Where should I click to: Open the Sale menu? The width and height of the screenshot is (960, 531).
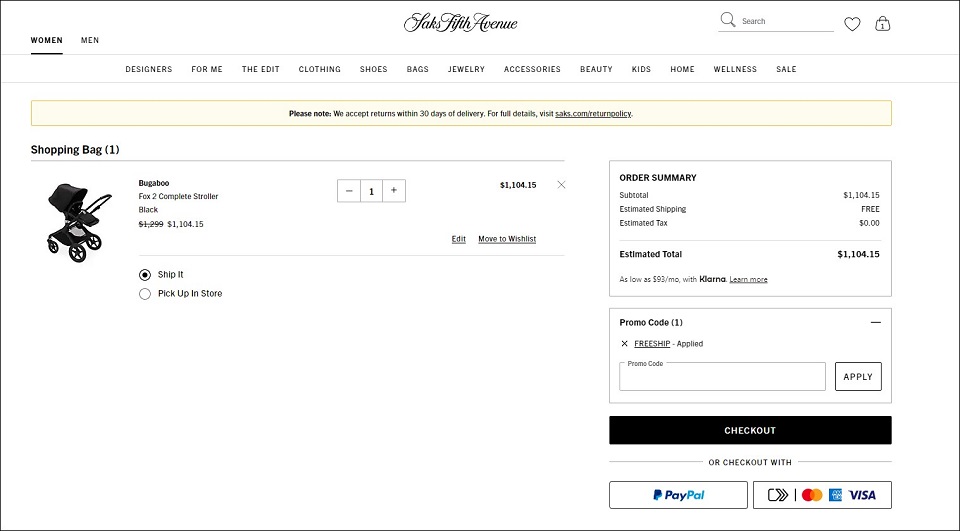point(786,69)
